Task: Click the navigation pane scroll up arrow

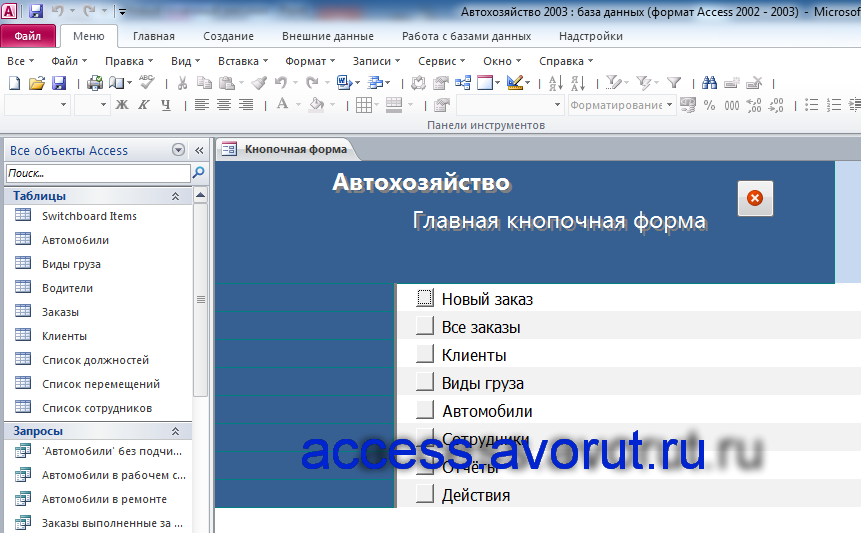Action: (x=200, y=195)
